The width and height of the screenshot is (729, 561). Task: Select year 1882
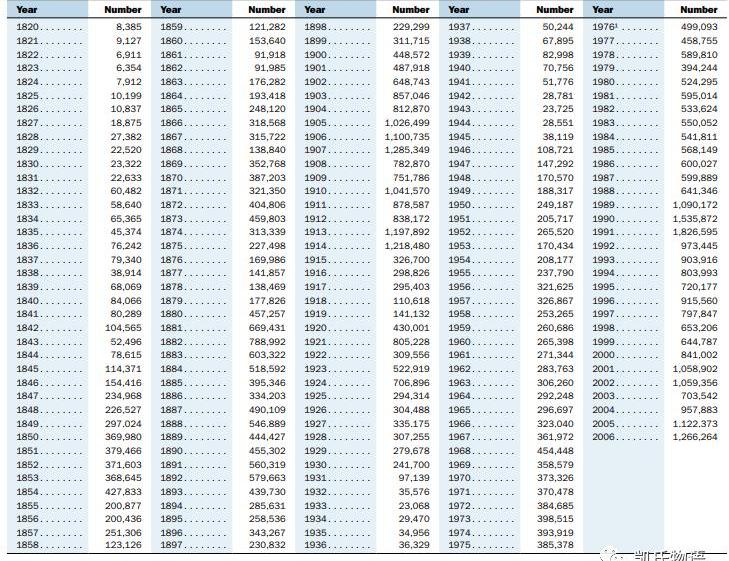tap(172, 342)
